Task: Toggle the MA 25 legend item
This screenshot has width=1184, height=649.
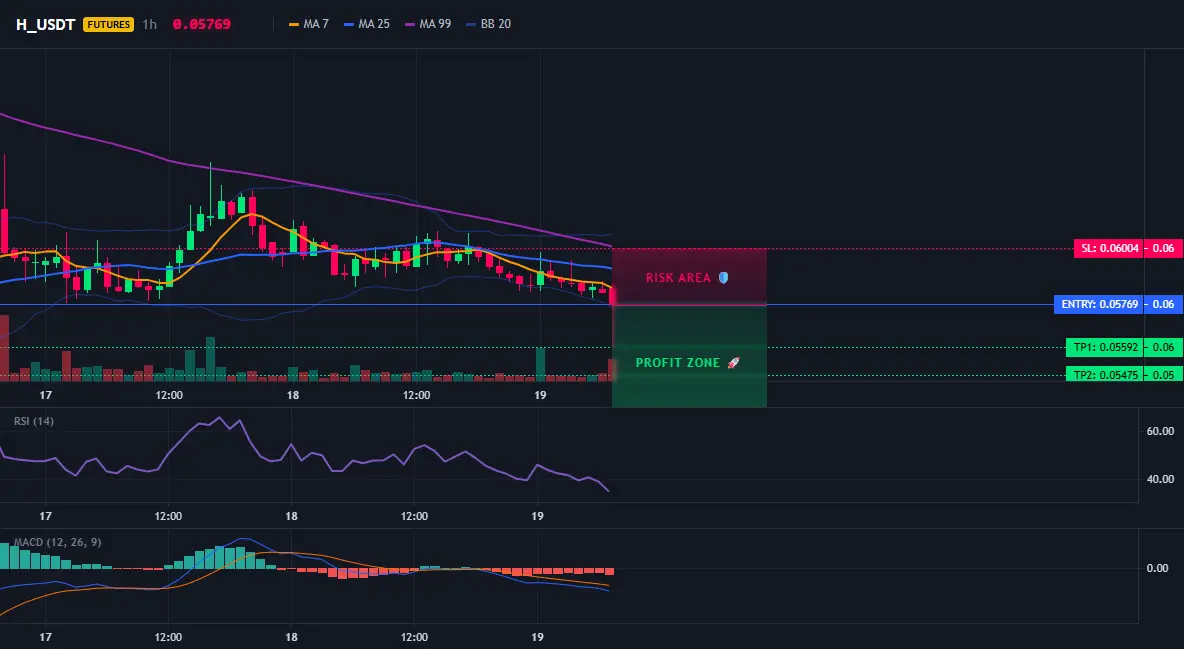Action: pos(367,24)
